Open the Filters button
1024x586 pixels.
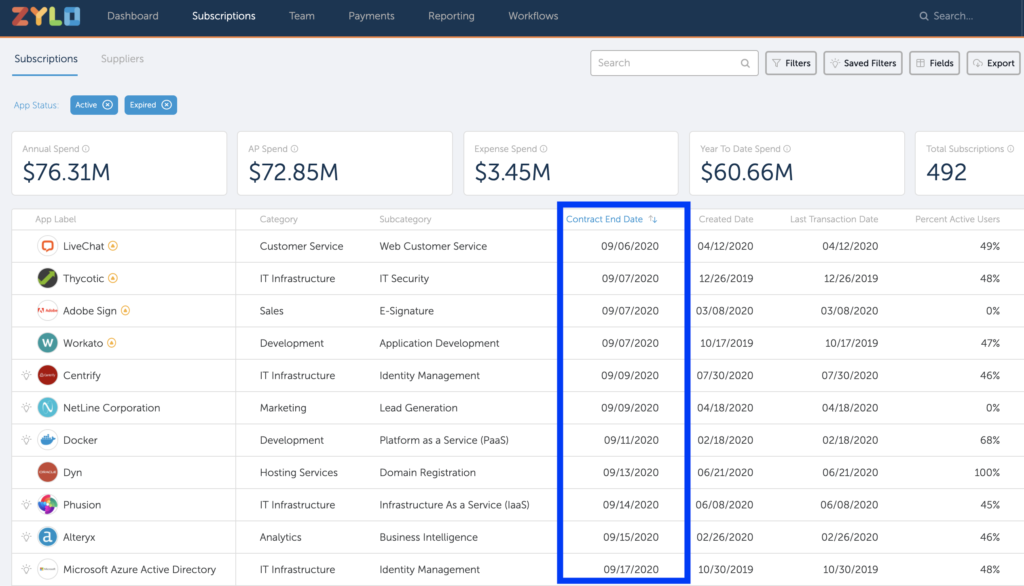click(791, 63)
